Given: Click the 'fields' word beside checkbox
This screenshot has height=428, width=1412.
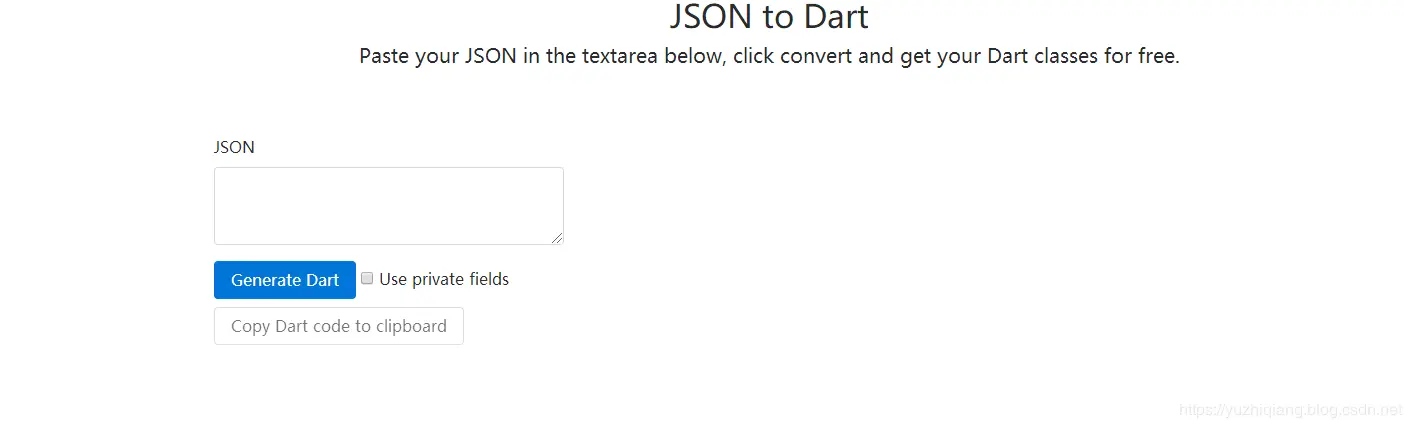Looking at the screenshot, I should pyautogui.click(x=489, y=280).
